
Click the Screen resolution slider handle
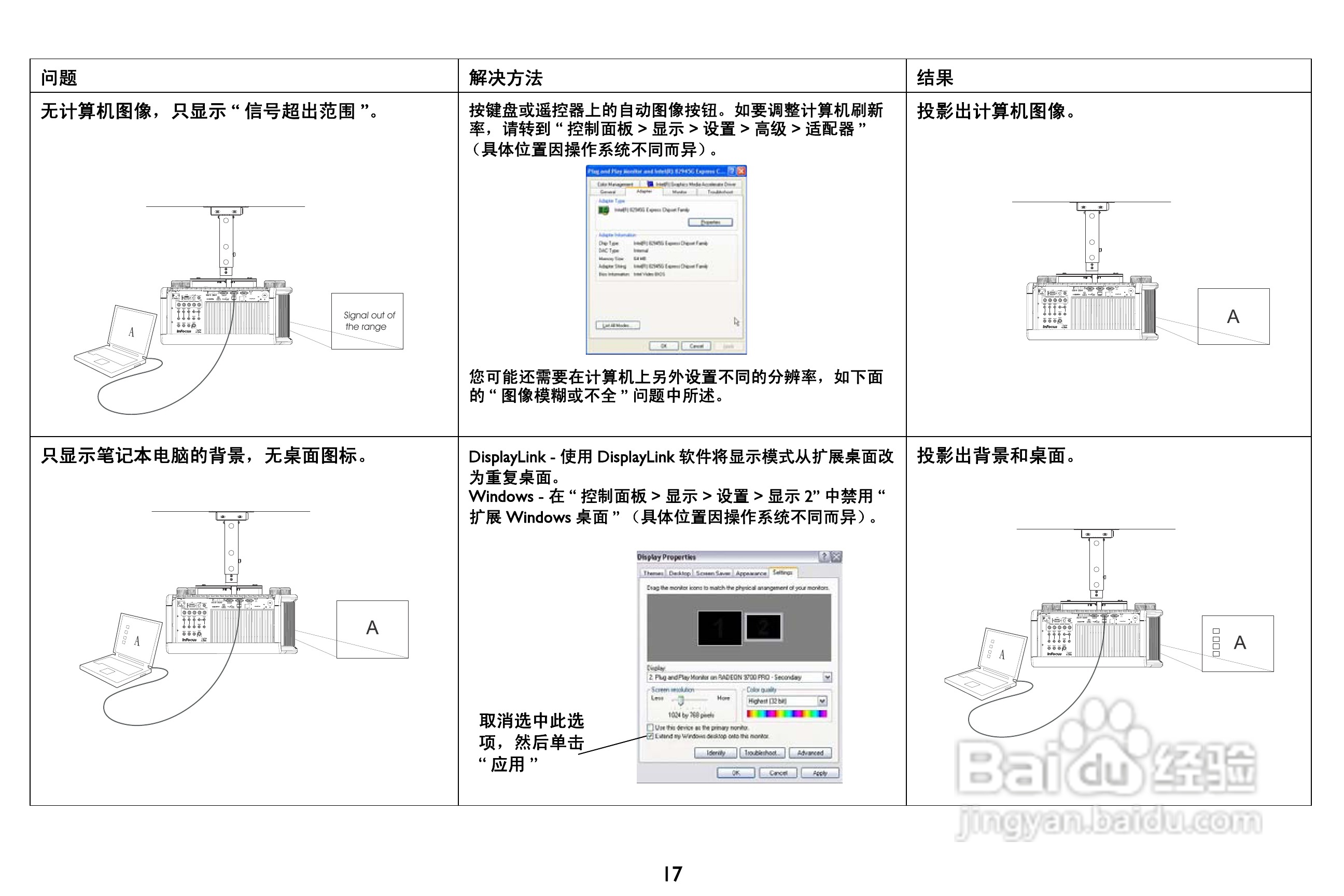[681, 700]
